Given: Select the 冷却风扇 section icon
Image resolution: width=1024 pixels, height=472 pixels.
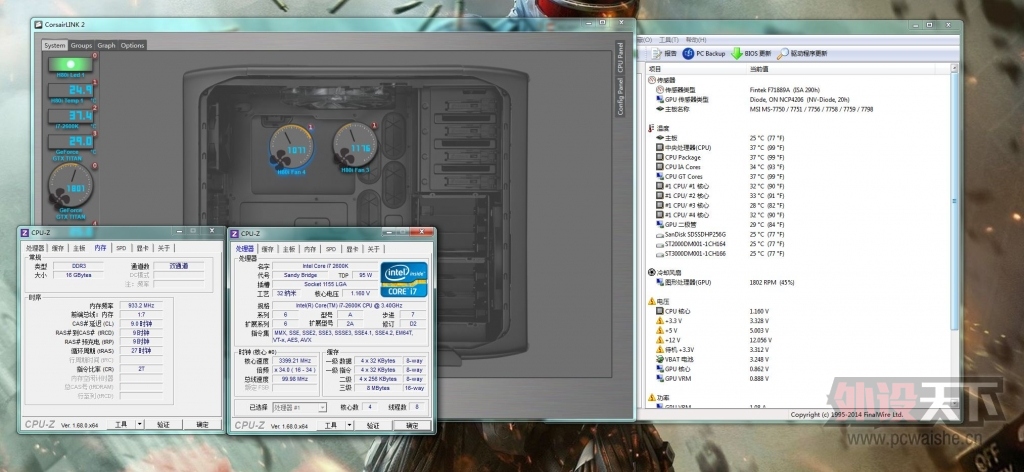Looking at the screenshot, I should [652, 272].
